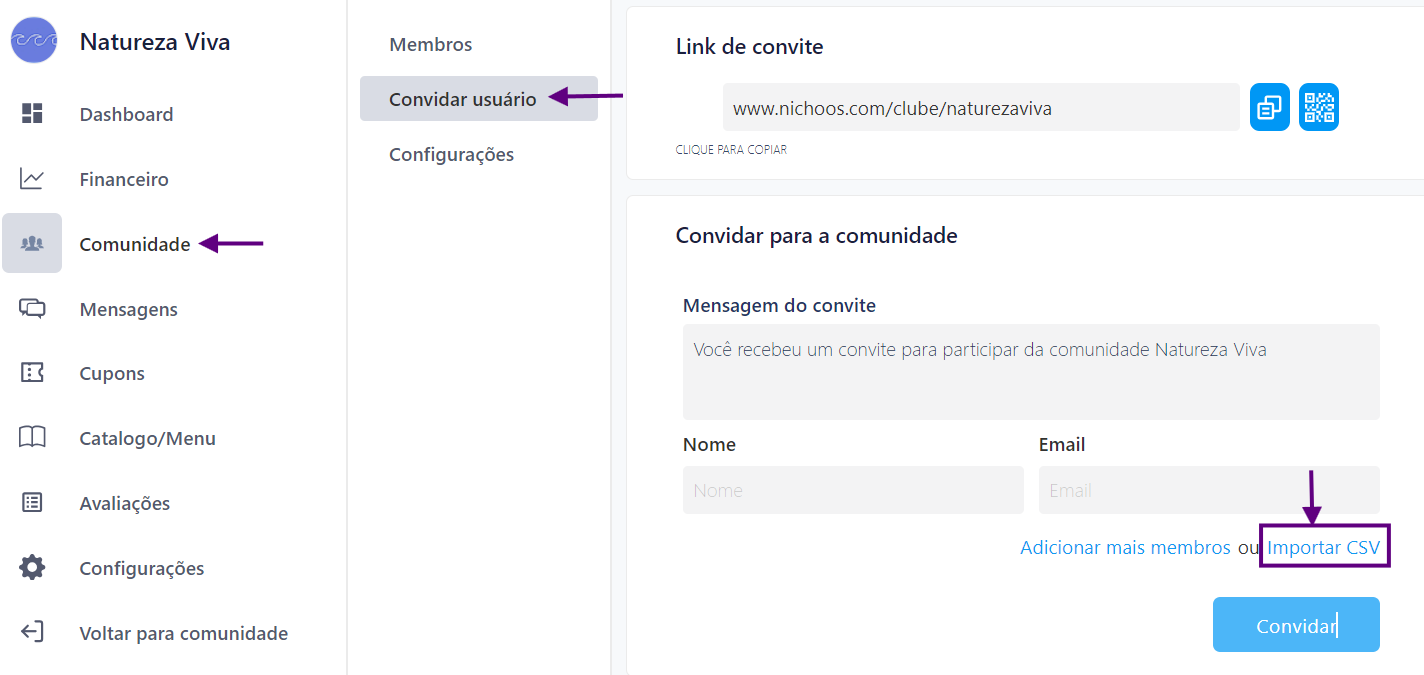This screenshot has width=1424, height=675.
Task: Click the Voltar para comunidade exit icon
Action: pos(32,632)
